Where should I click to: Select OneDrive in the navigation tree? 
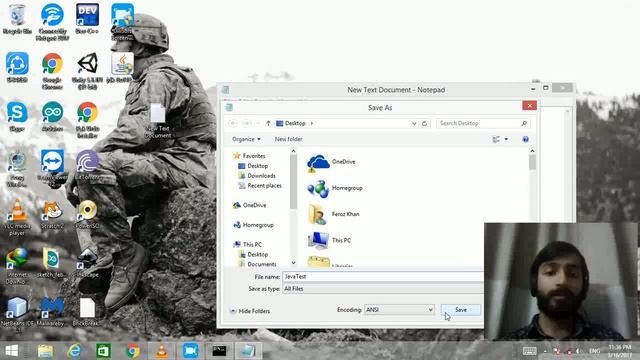250,205
